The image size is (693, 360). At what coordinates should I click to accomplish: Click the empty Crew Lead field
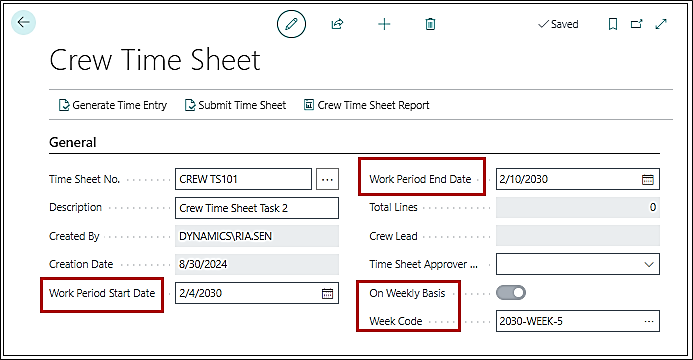pyautogui.click(x=578, y=236)
